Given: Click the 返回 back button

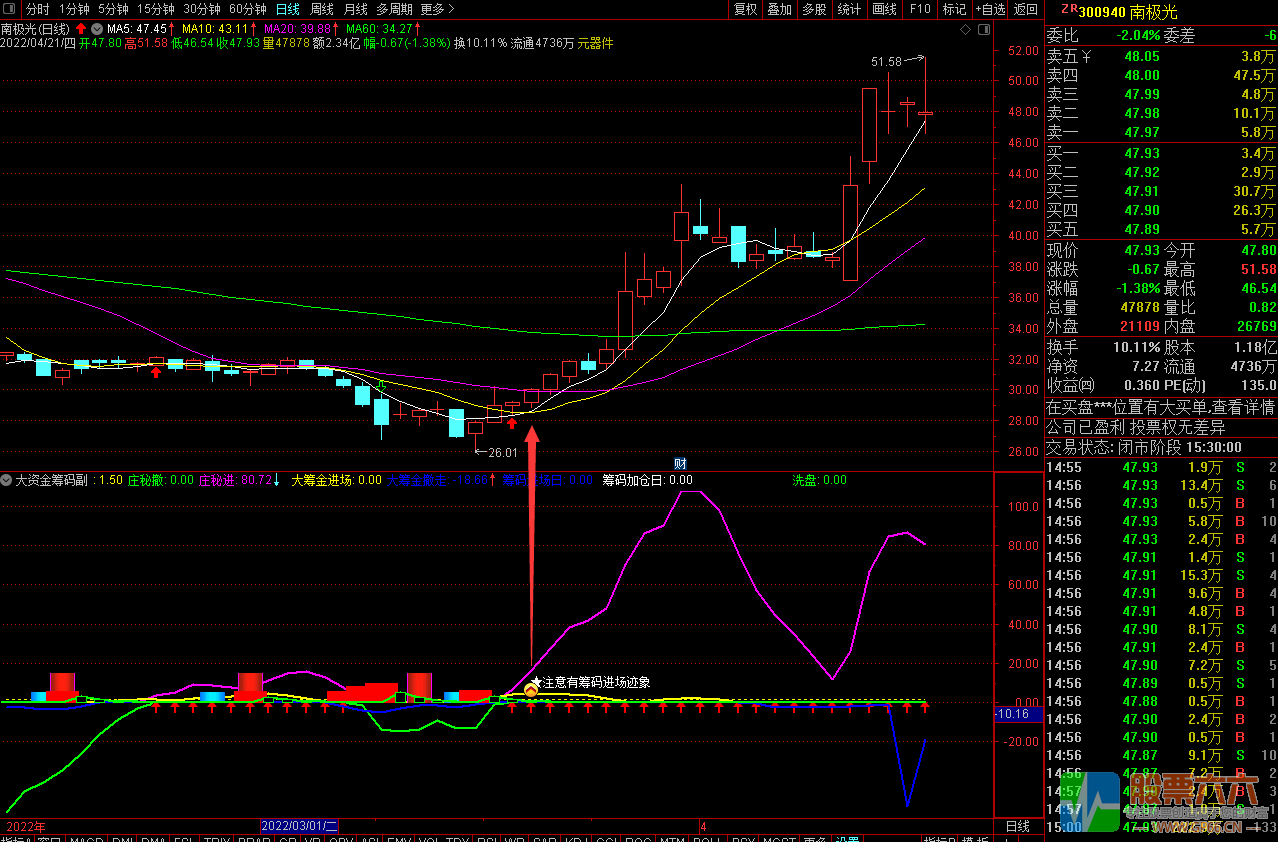Looking at the screenshot, I should point(1025,9).
